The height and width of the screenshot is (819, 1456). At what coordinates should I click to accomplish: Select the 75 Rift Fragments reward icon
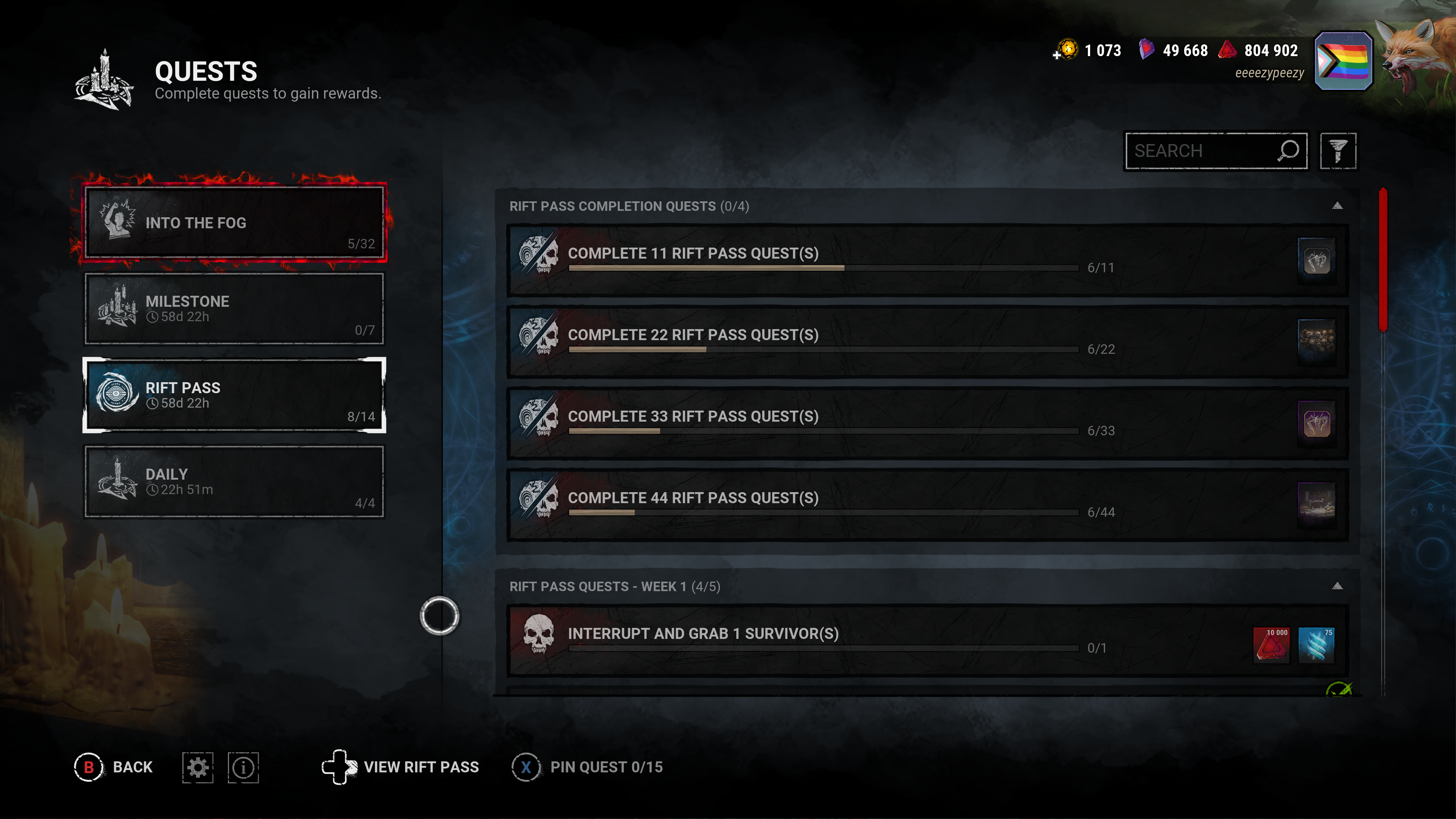pos(1316,644)
